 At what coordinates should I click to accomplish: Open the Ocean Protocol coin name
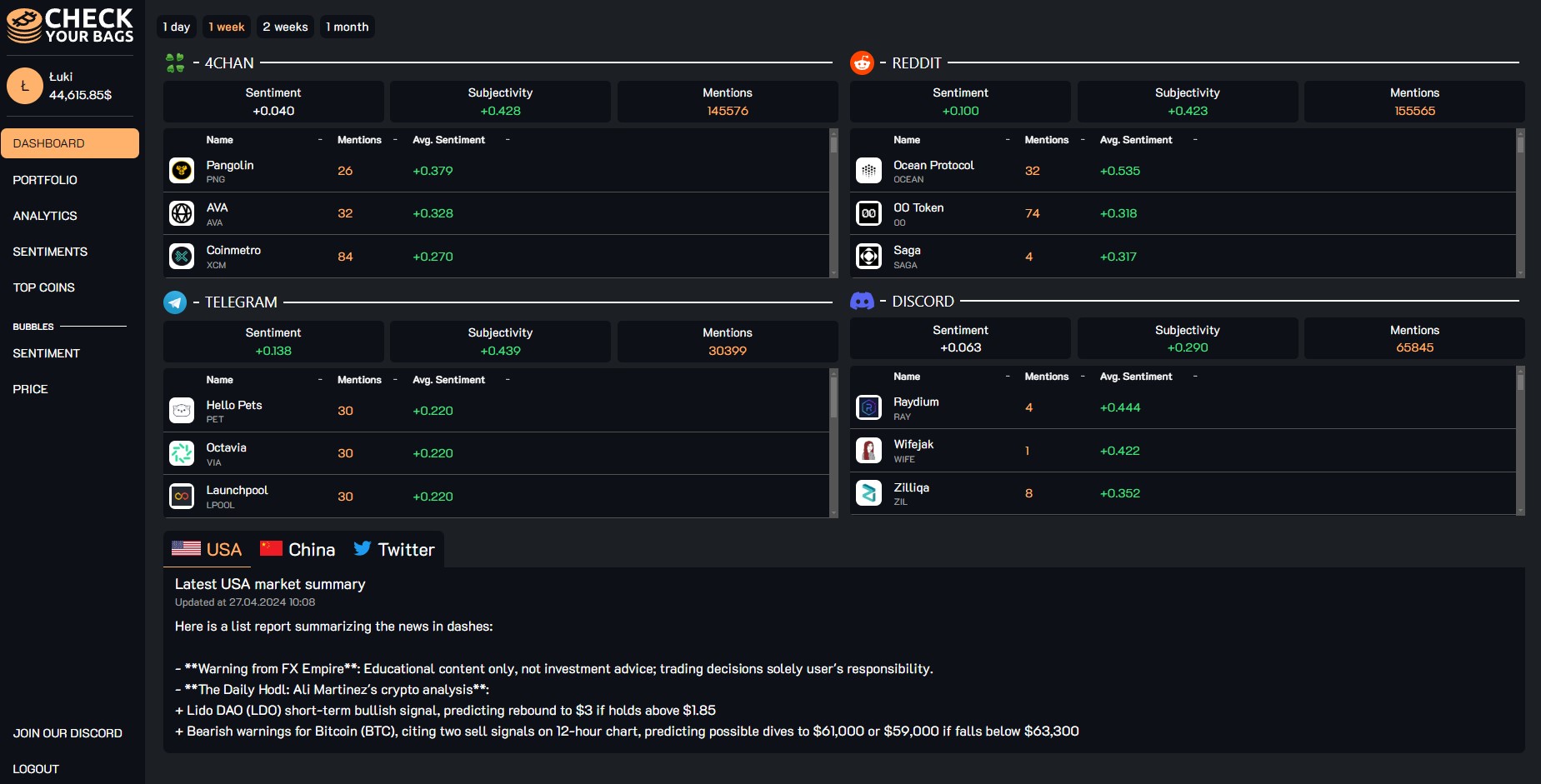point(933,165)
